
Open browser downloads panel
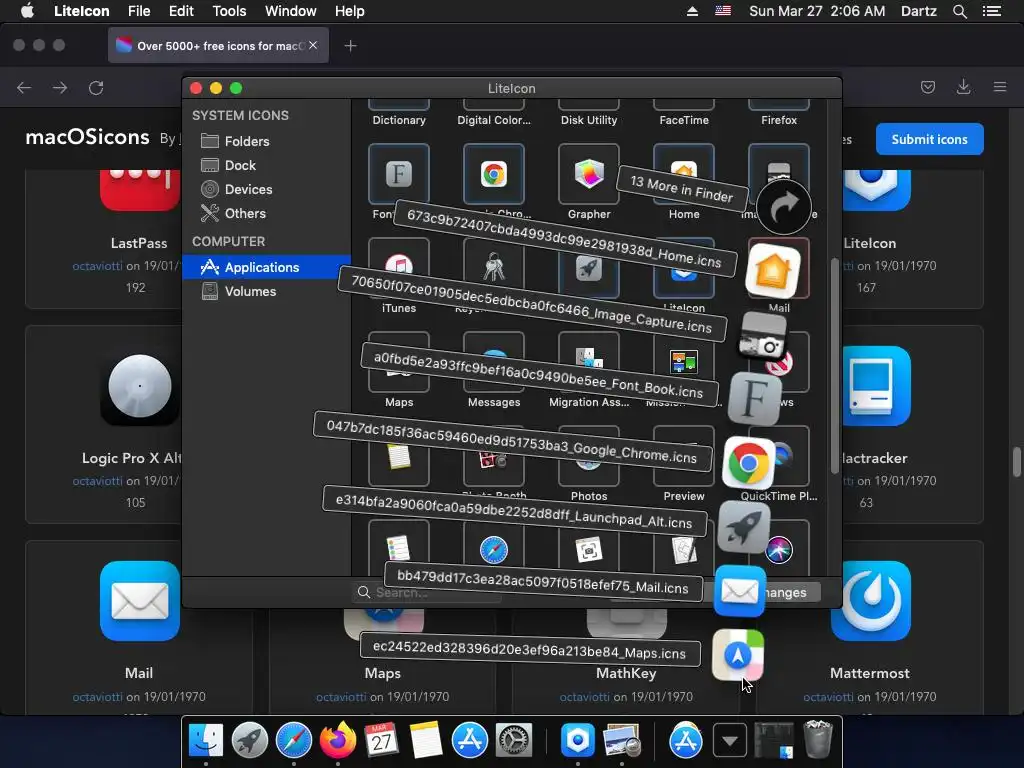click(x=963, y=87)
